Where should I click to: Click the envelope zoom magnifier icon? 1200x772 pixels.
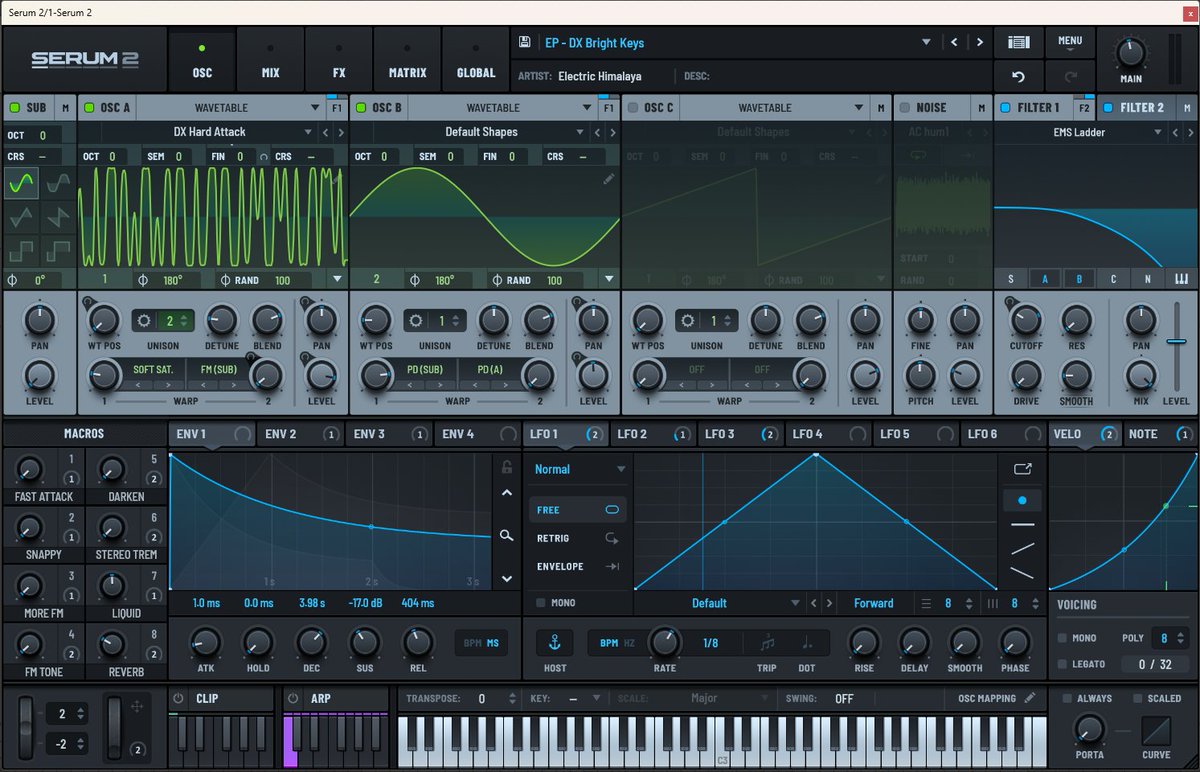point(507,536)
